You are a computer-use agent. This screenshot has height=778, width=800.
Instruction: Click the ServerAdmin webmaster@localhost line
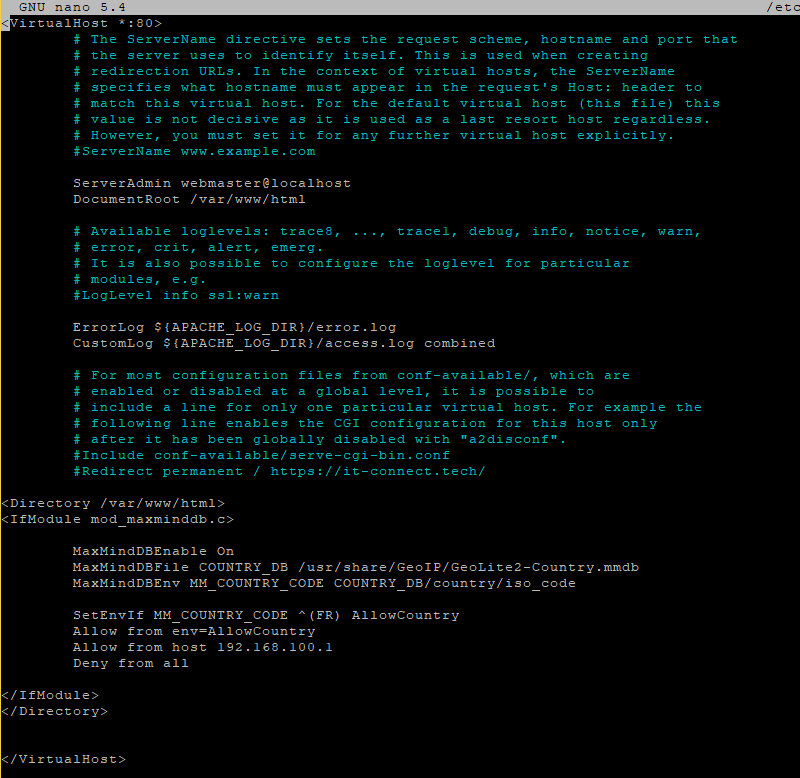pos(211,183)
